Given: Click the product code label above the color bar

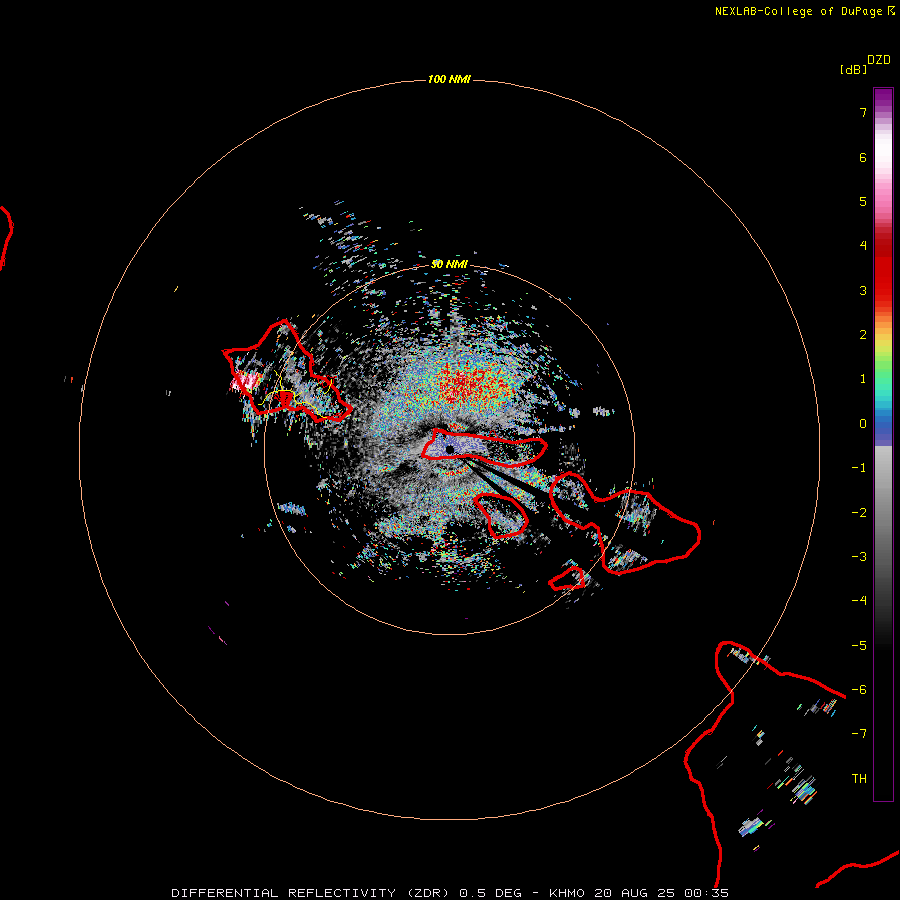Looking at the screenshot, I should click(879, 60).
